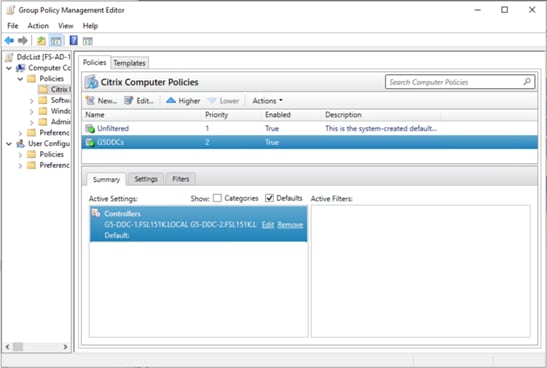Screen dimensions: 547x368
Task: Go back with the blue left arrow
Action: pos(9,41)
